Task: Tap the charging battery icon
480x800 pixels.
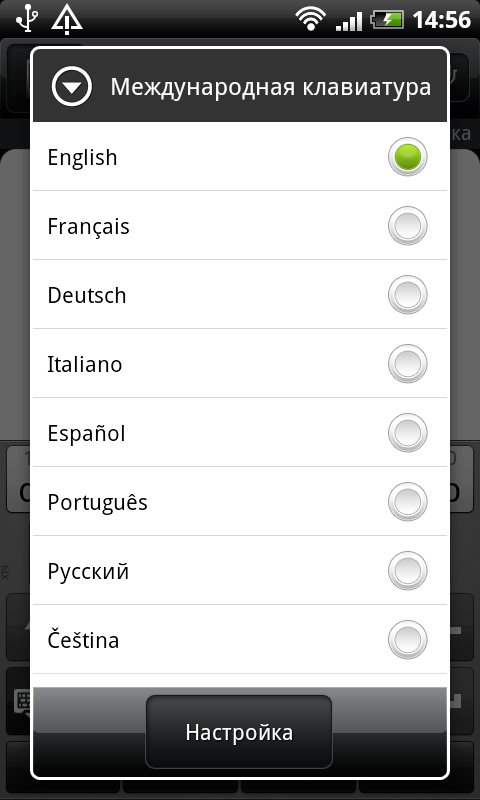Action: pyautogui.click(x=387, y=20)
